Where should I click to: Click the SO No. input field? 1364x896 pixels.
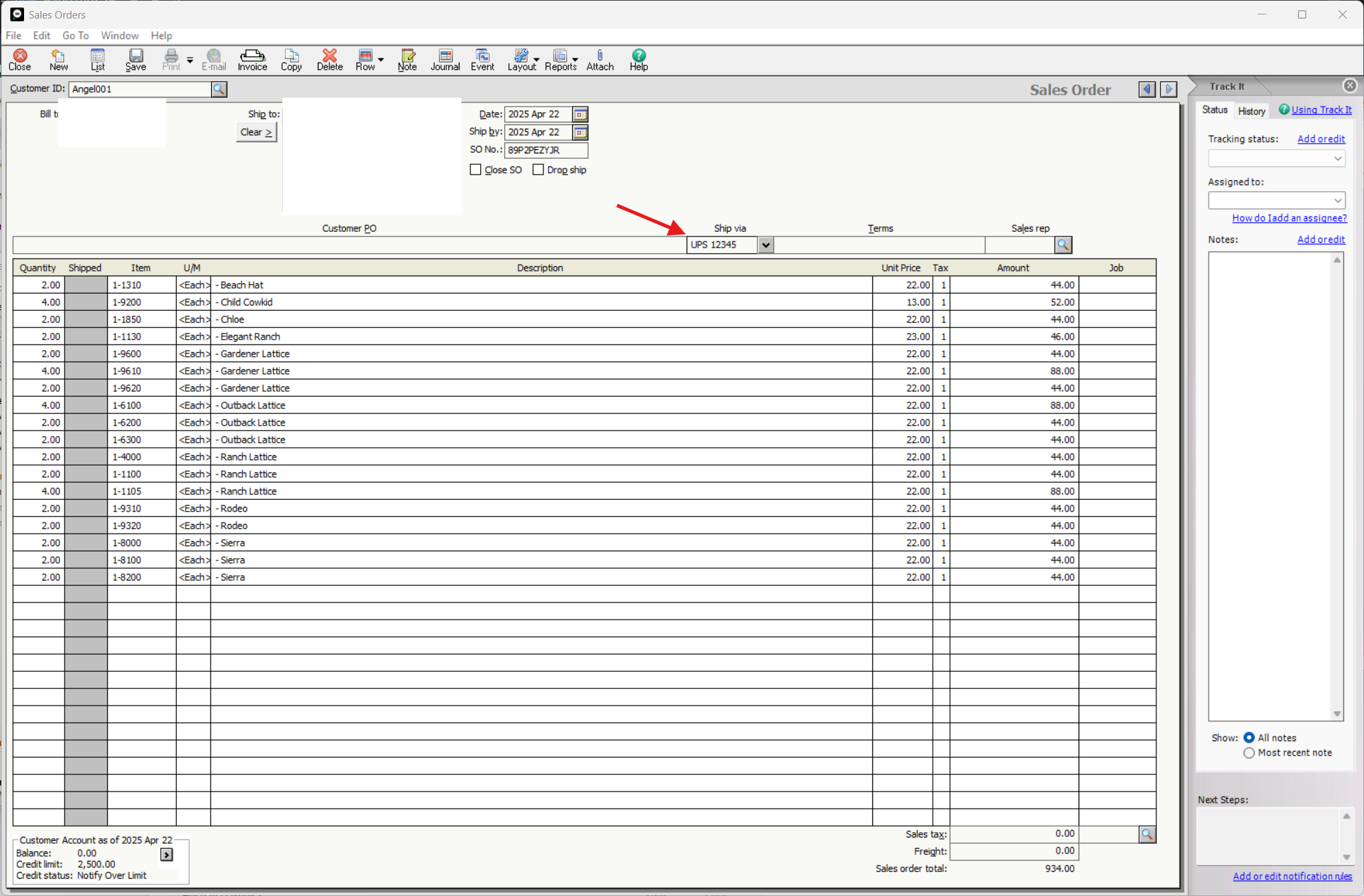(546, 150)
